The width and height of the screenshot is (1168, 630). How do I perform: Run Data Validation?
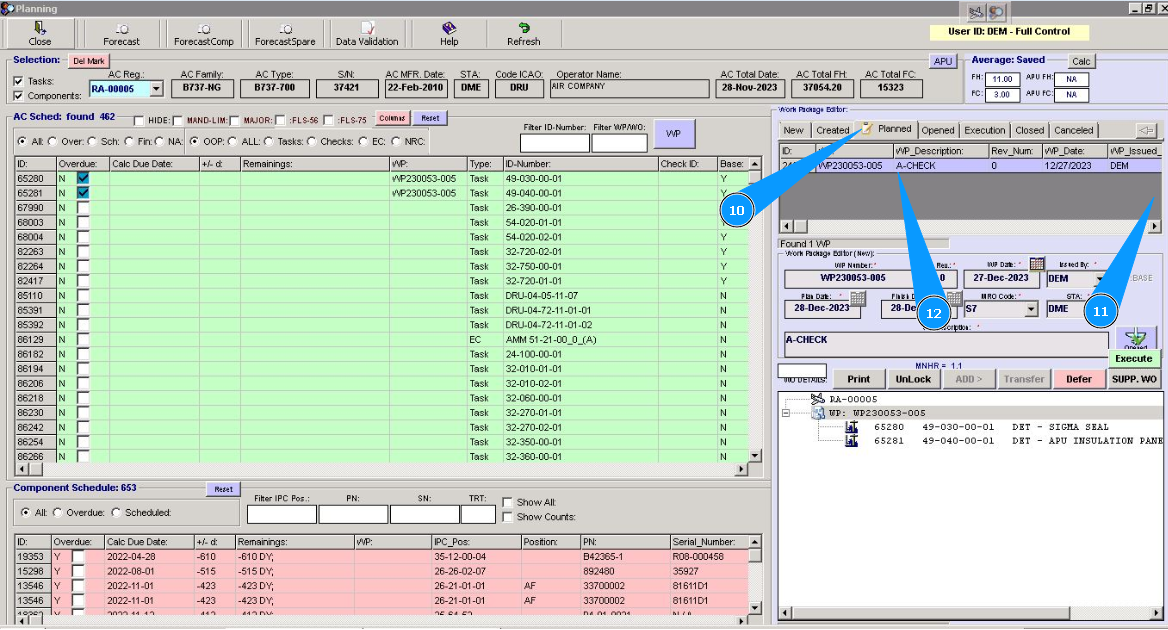point(367,34)
